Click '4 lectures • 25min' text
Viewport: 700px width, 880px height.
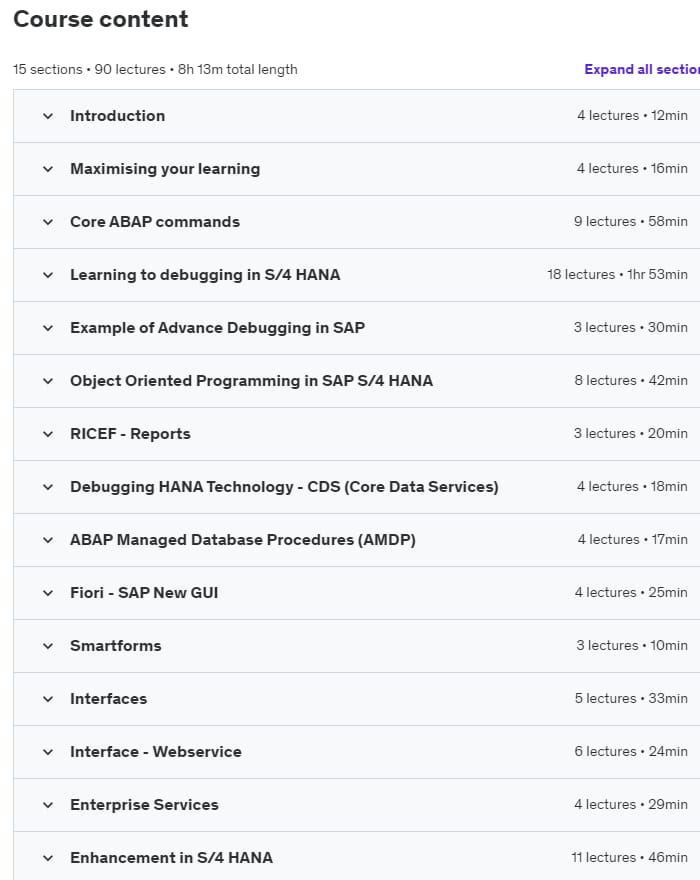(631, 593)
